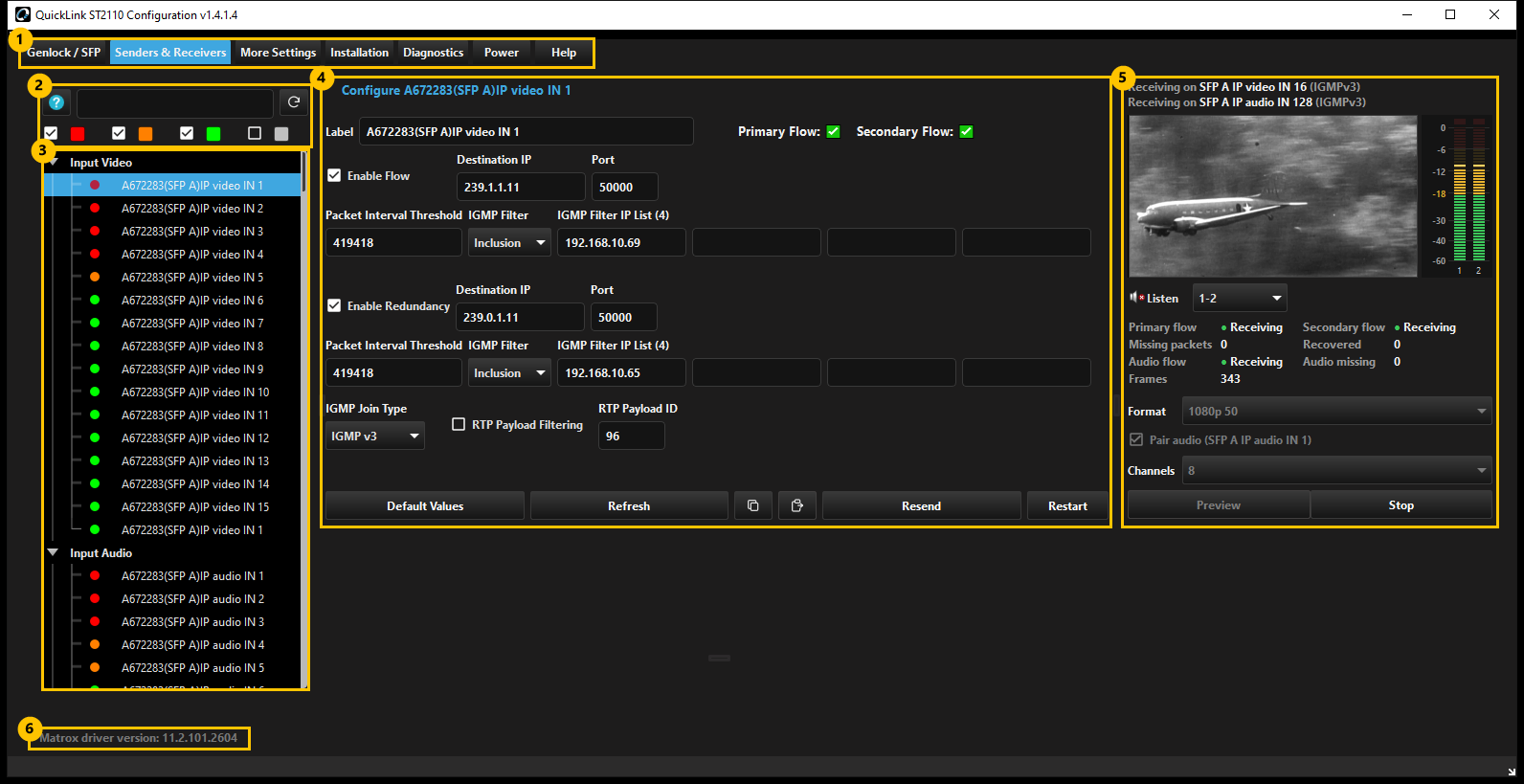Click the Restart button
The width and height of the screenshot is (1524, 784).
(1067, 505)
